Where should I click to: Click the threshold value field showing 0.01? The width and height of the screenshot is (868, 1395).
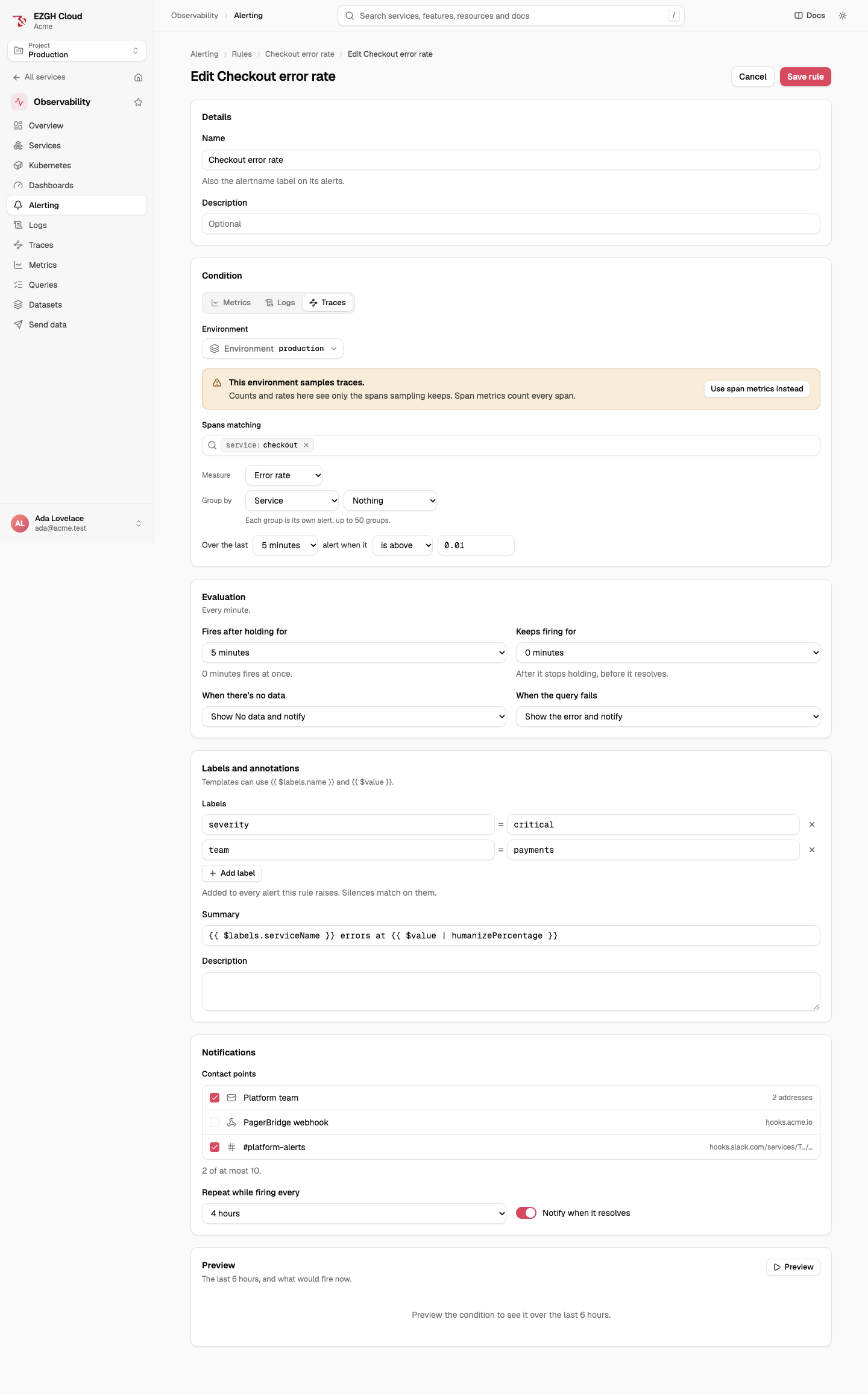coord(476,545)
